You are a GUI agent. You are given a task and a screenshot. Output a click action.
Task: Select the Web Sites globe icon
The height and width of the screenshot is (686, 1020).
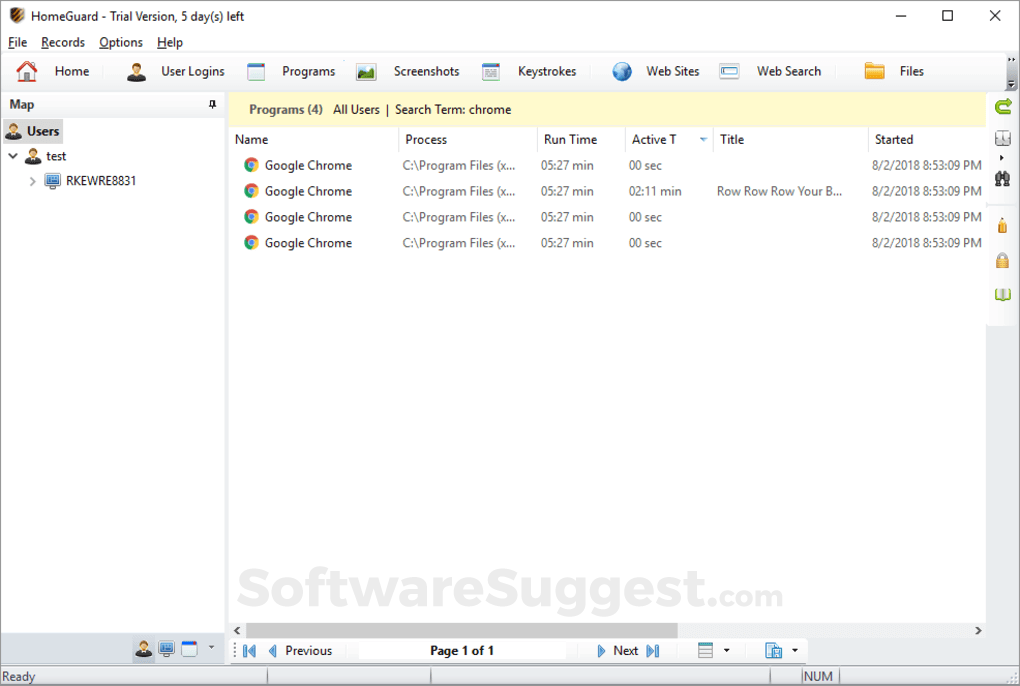coord(622,71)
